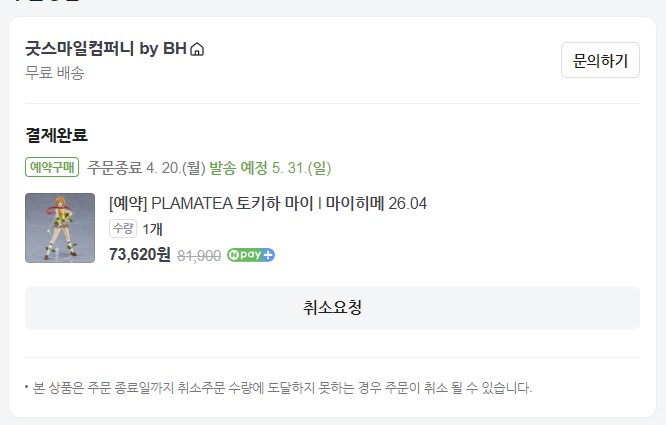Click the 1개 quantity value
Image resolution: width=666 pixels, height=425 pixels.
[152, 229]
